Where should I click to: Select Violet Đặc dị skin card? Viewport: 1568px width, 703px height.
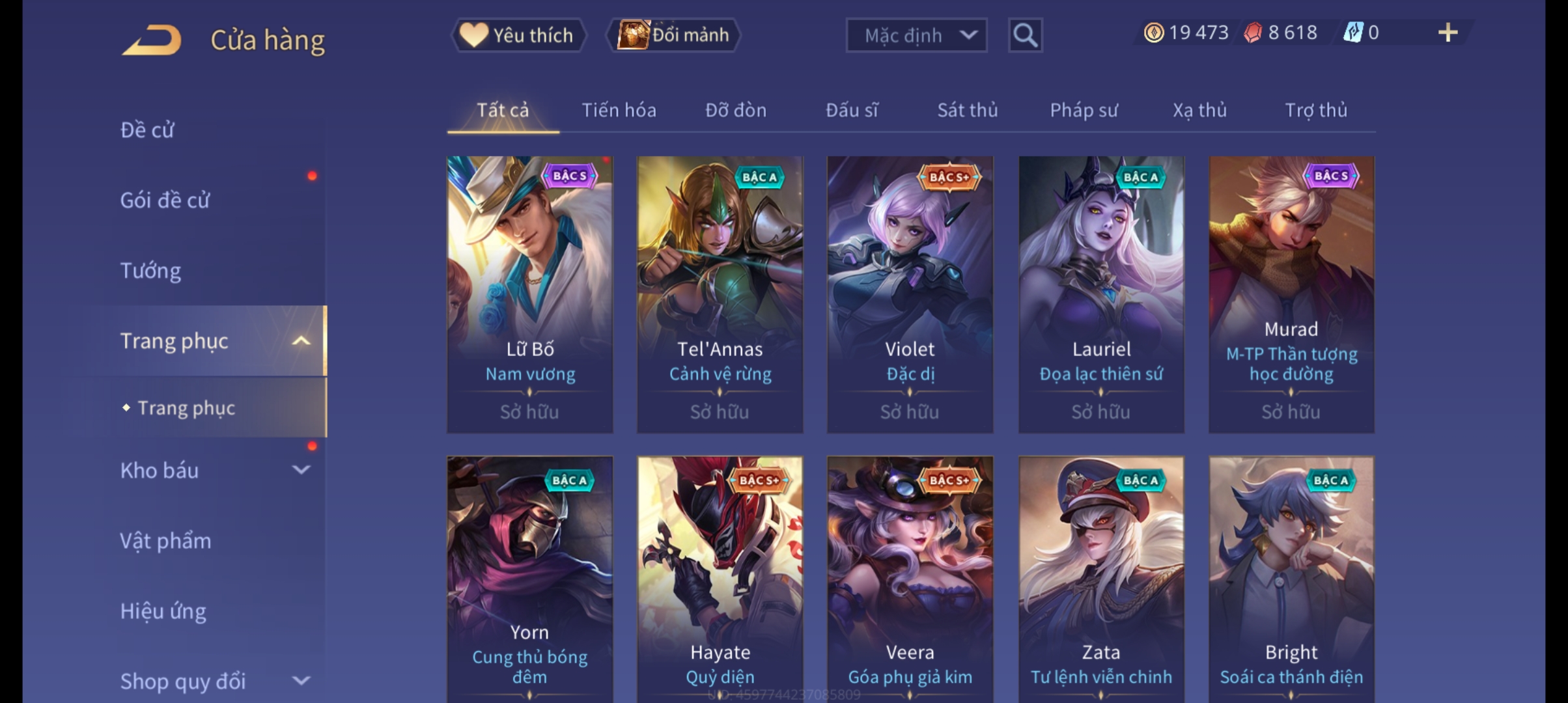[910, 294]
